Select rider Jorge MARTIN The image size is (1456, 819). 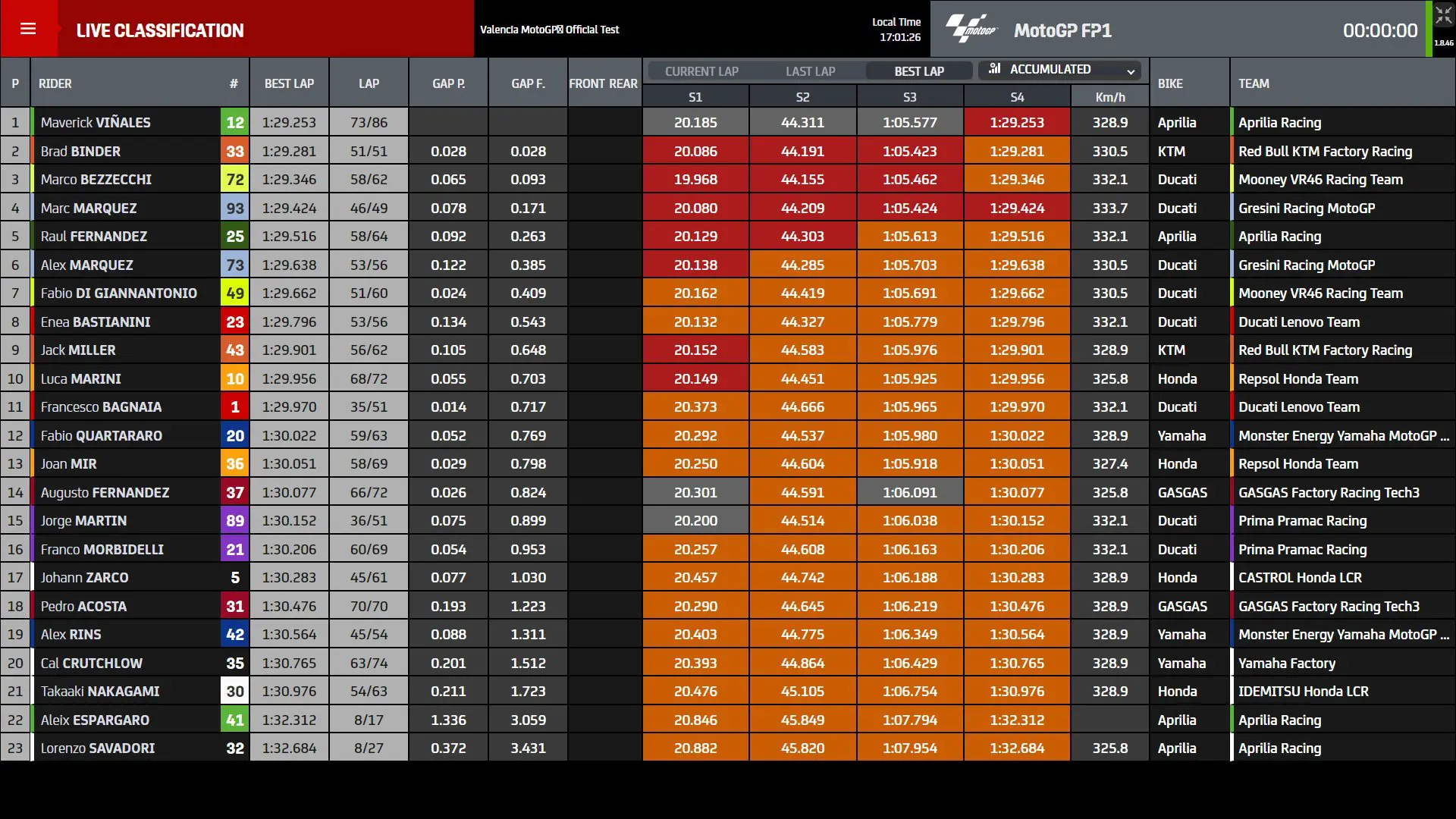84,520
